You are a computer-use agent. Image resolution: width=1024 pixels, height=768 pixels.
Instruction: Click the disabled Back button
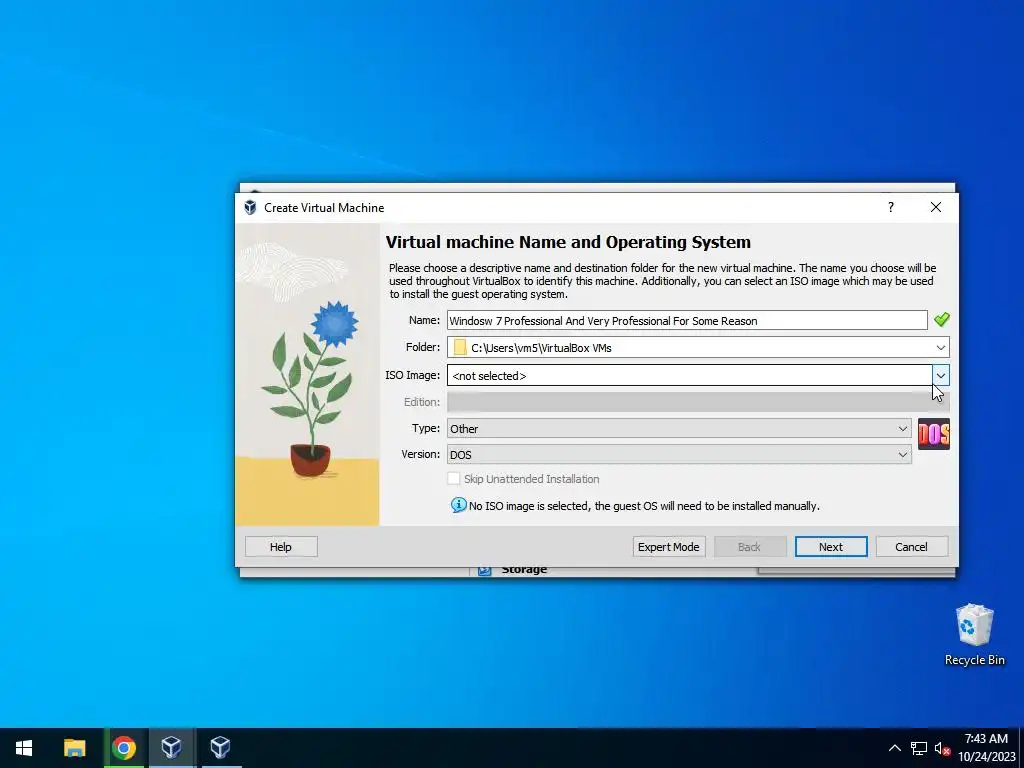749,547
